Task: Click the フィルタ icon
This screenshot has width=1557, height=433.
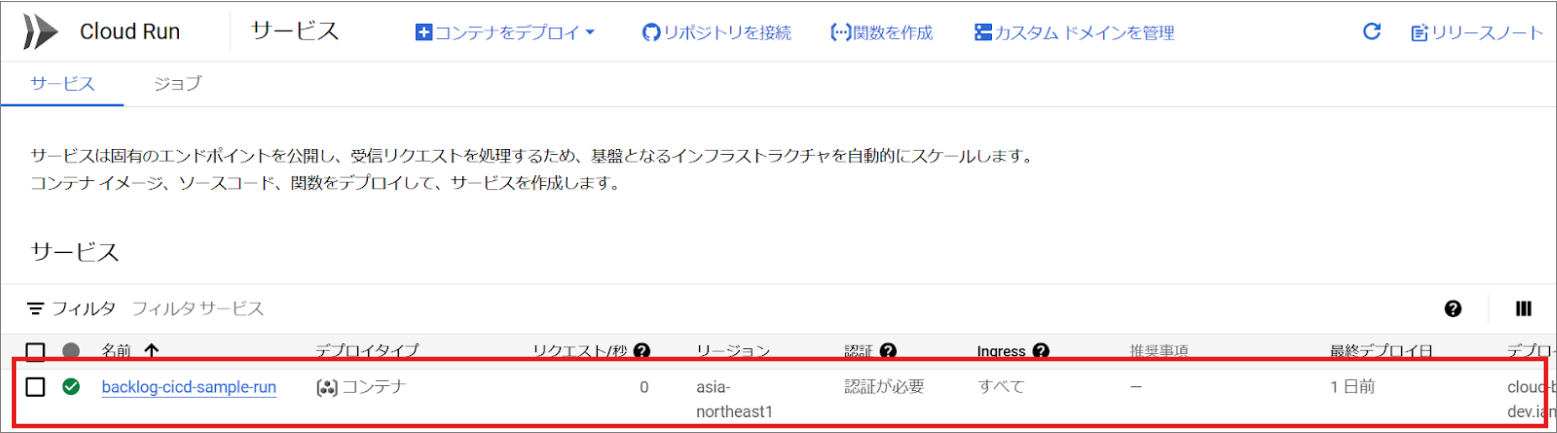Action: coord(36,308)
